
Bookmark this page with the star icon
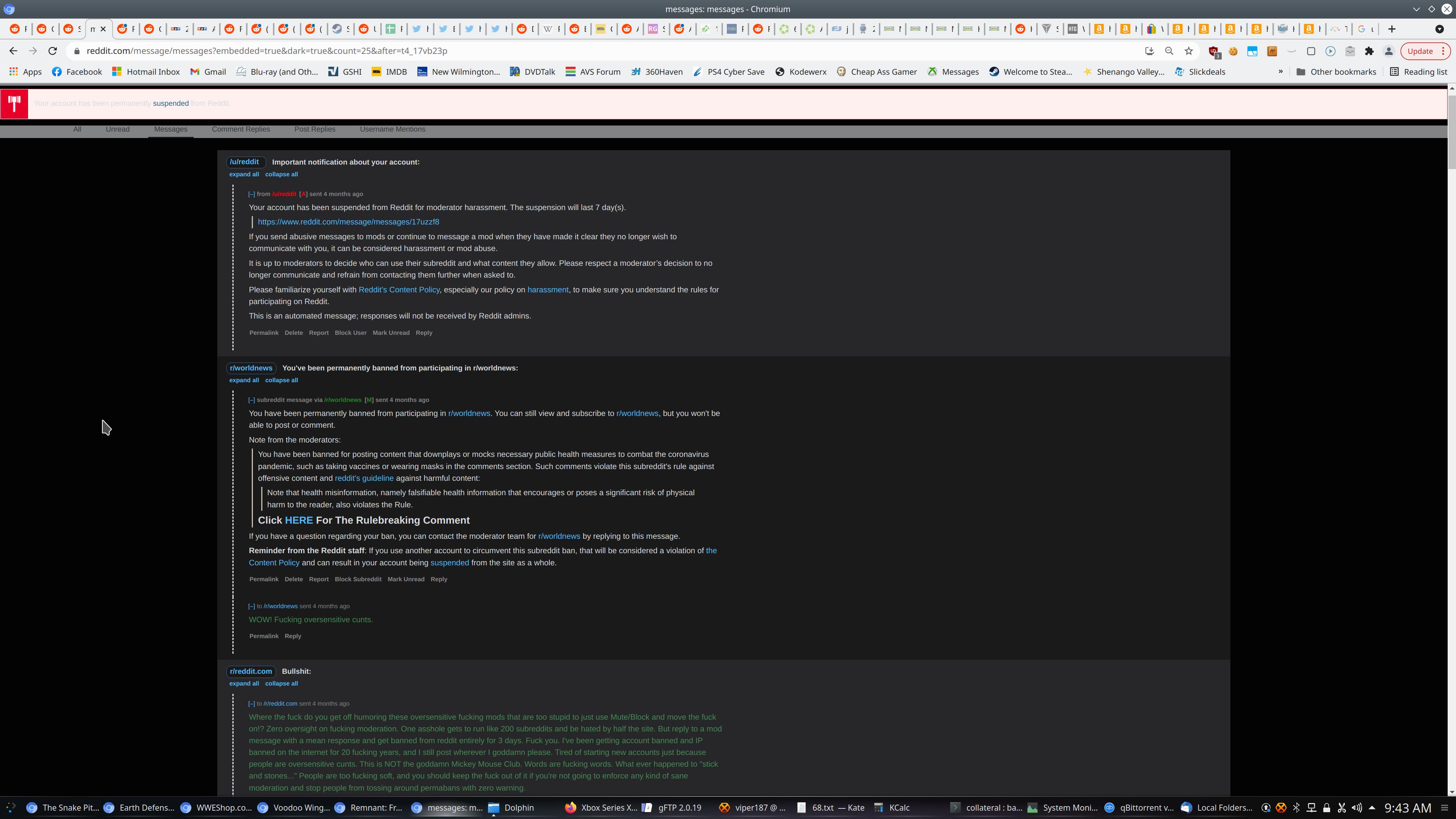[1189, 51]
